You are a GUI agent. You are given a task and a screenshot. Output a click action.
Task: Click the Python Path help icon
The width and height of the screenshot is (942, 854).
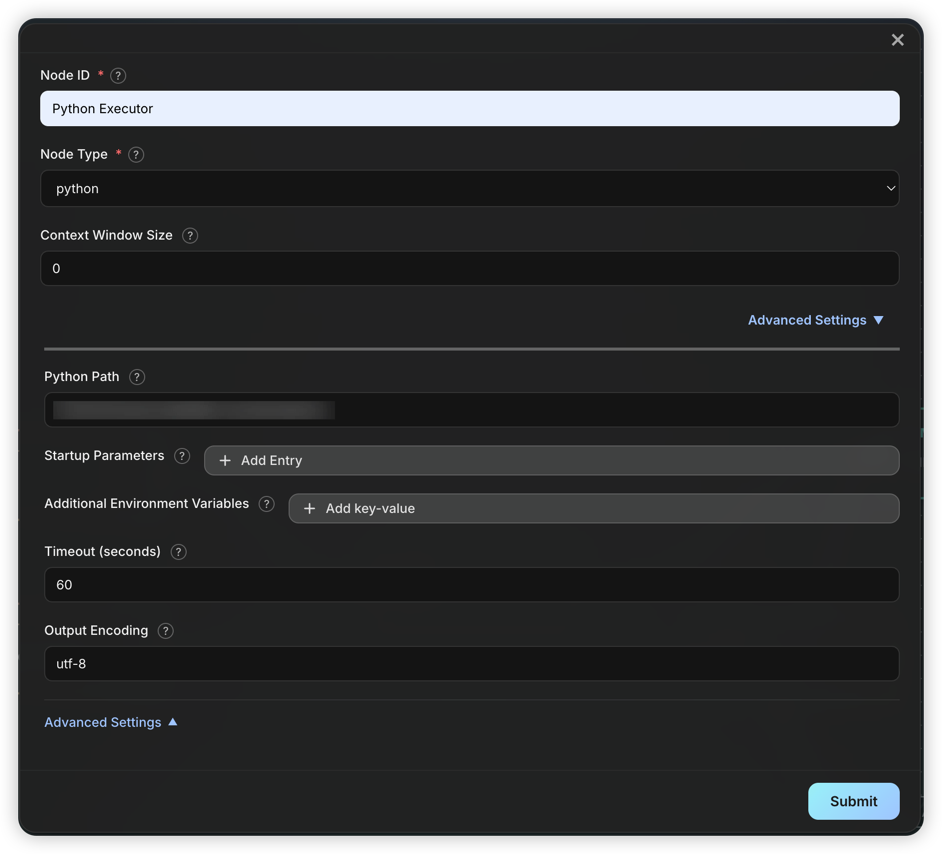[137, 377]
